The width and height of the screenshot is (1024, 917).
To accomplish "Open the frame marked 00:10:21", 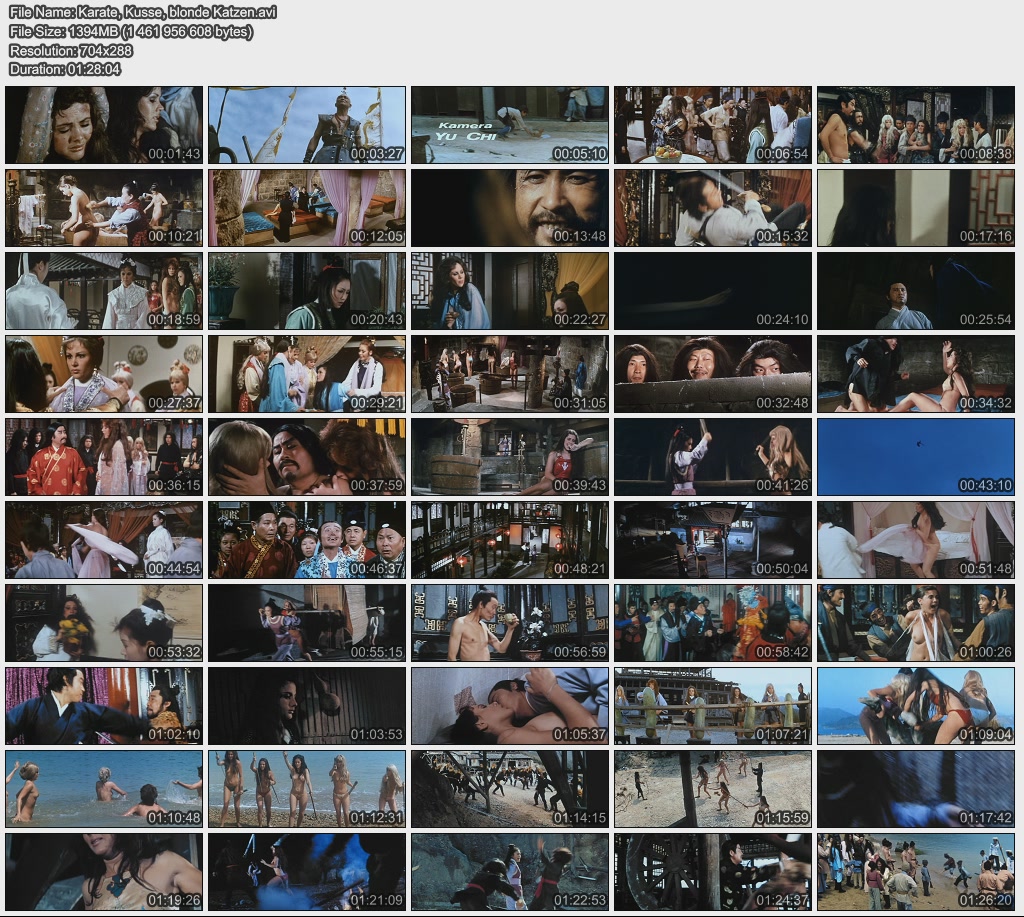I will [x=104, y=208].
